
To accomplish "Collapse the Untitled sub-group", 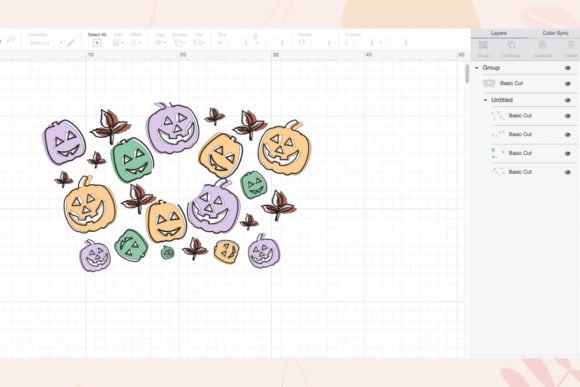I will (486, 100).
